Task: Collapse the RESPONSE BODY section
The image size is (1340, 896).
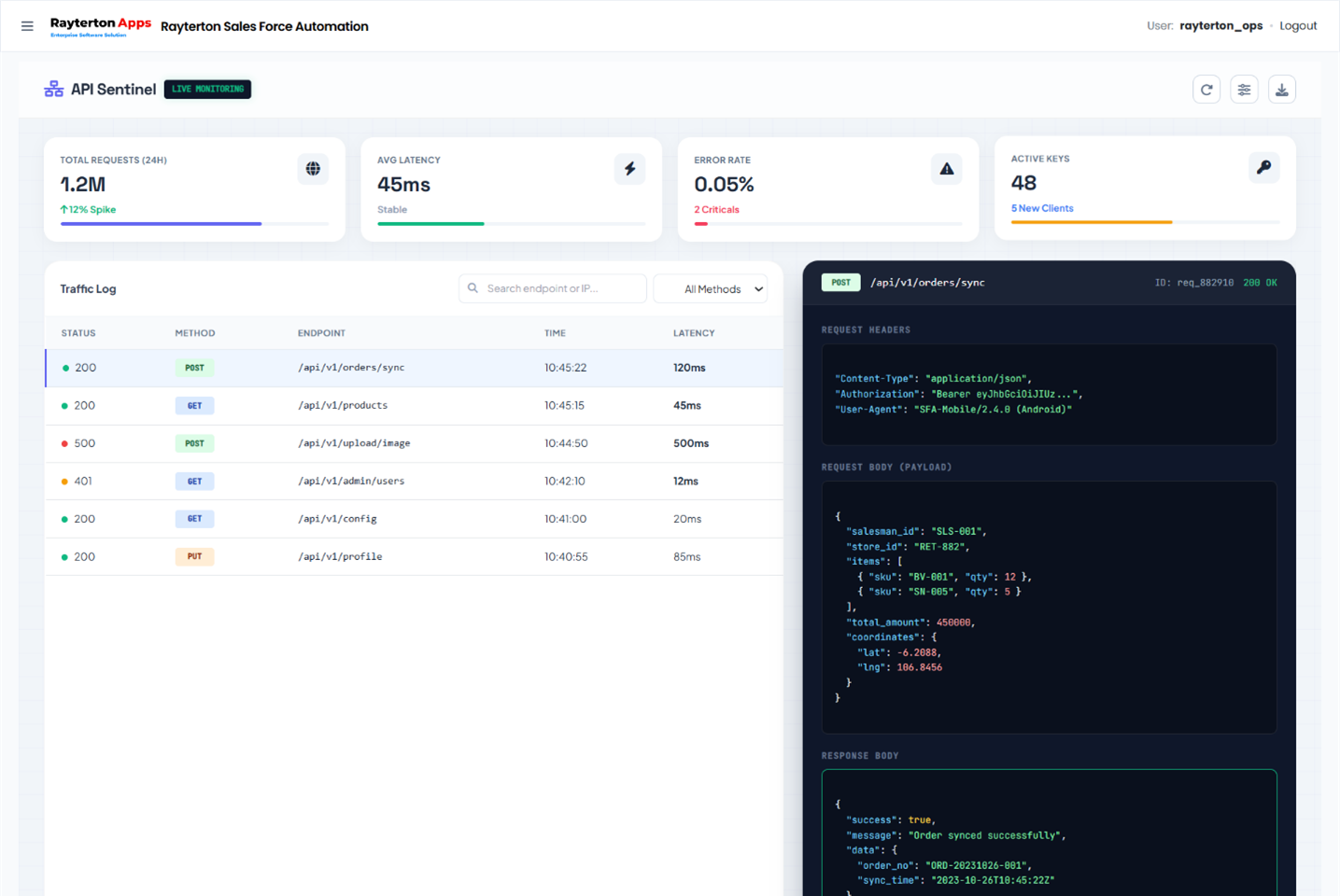Action: (x=859, y=755)
